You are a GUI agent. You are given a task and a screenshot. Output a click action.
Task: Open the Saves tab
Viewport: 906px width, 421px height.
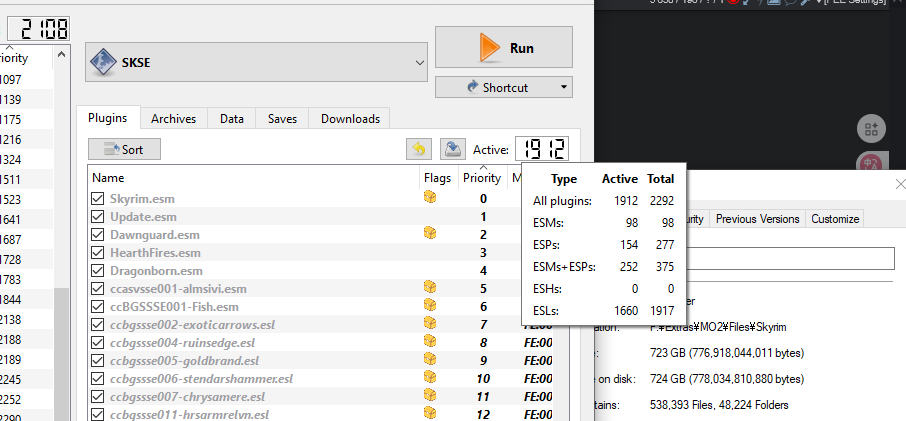[282, 119]
